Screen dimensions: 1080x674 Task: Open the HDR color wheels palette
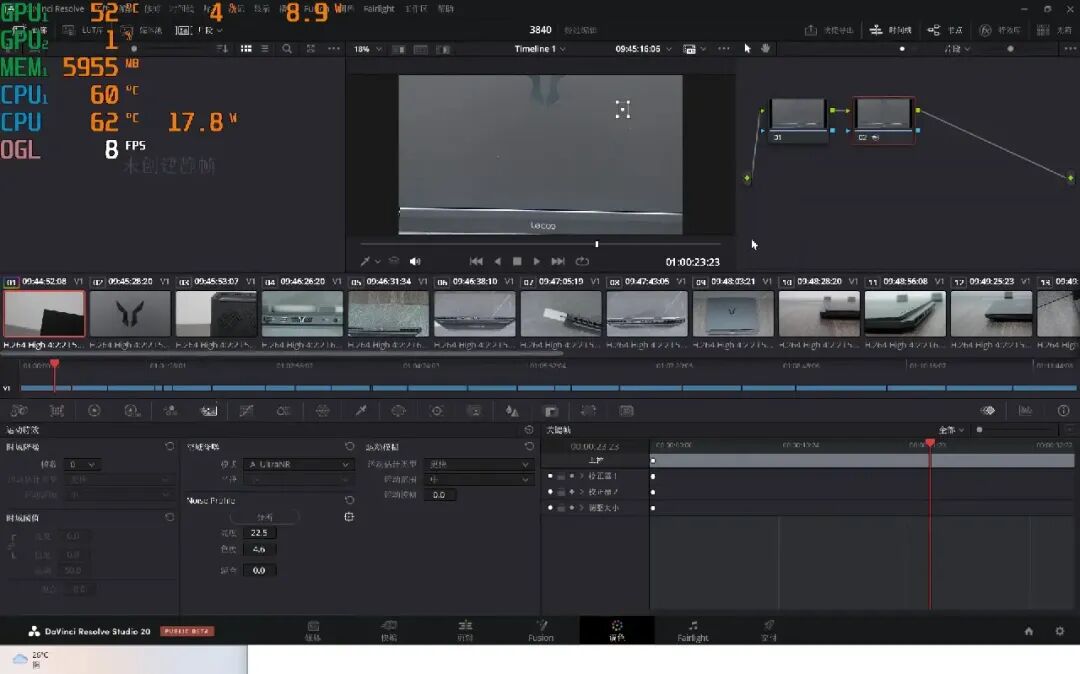[x=132, y=411]
